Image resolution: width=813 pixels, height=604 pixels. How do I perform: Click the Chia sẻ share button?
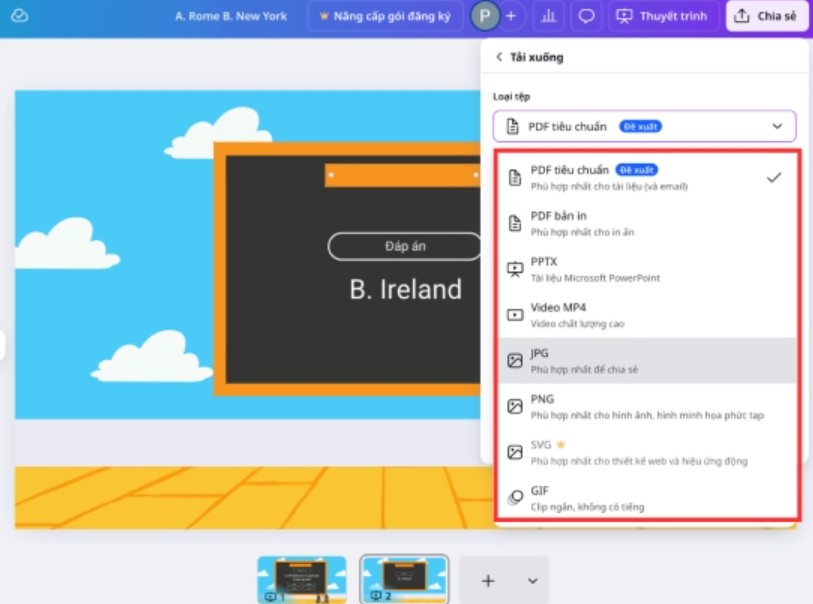point(767,16)
